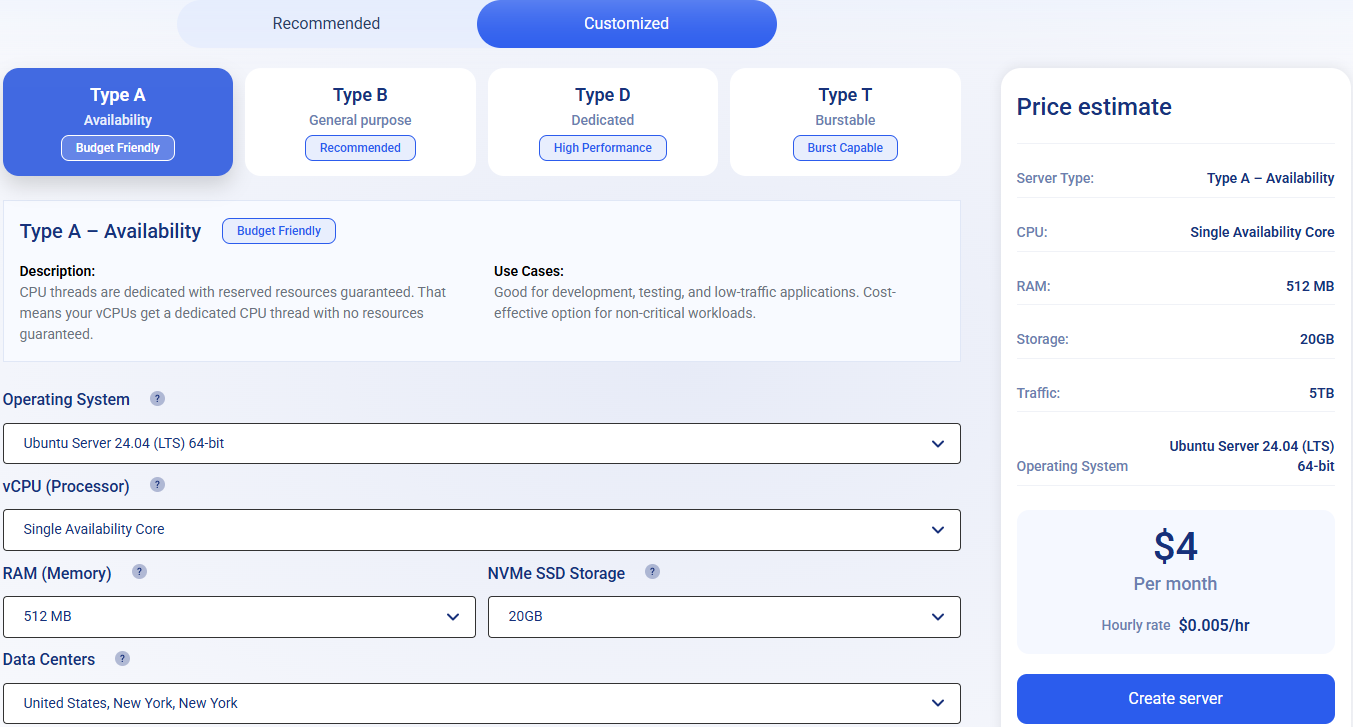Click the 'Description:' label

[x=58, y=271]
